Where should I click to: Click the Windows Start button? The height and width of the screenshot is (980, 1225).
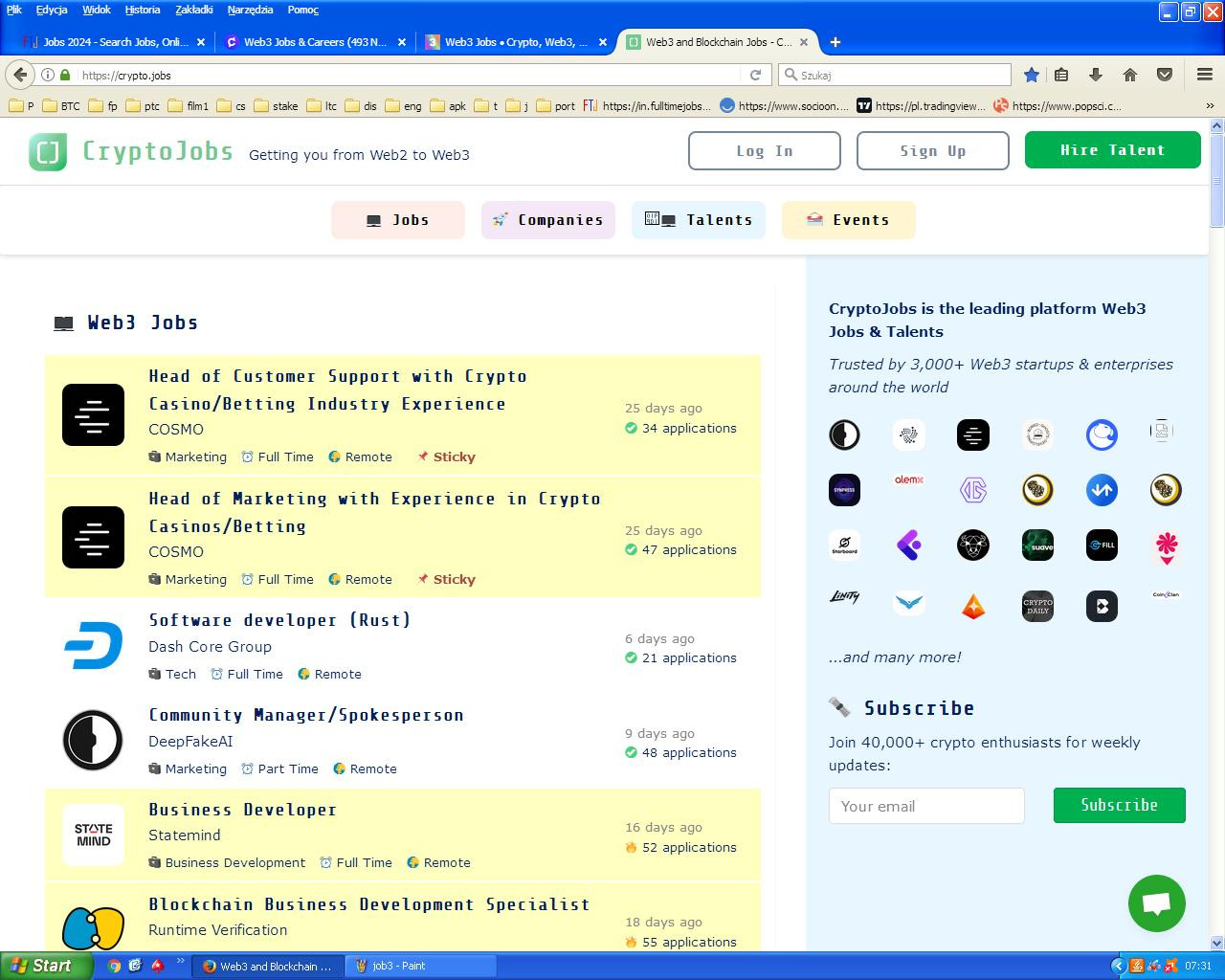(47, 966)
